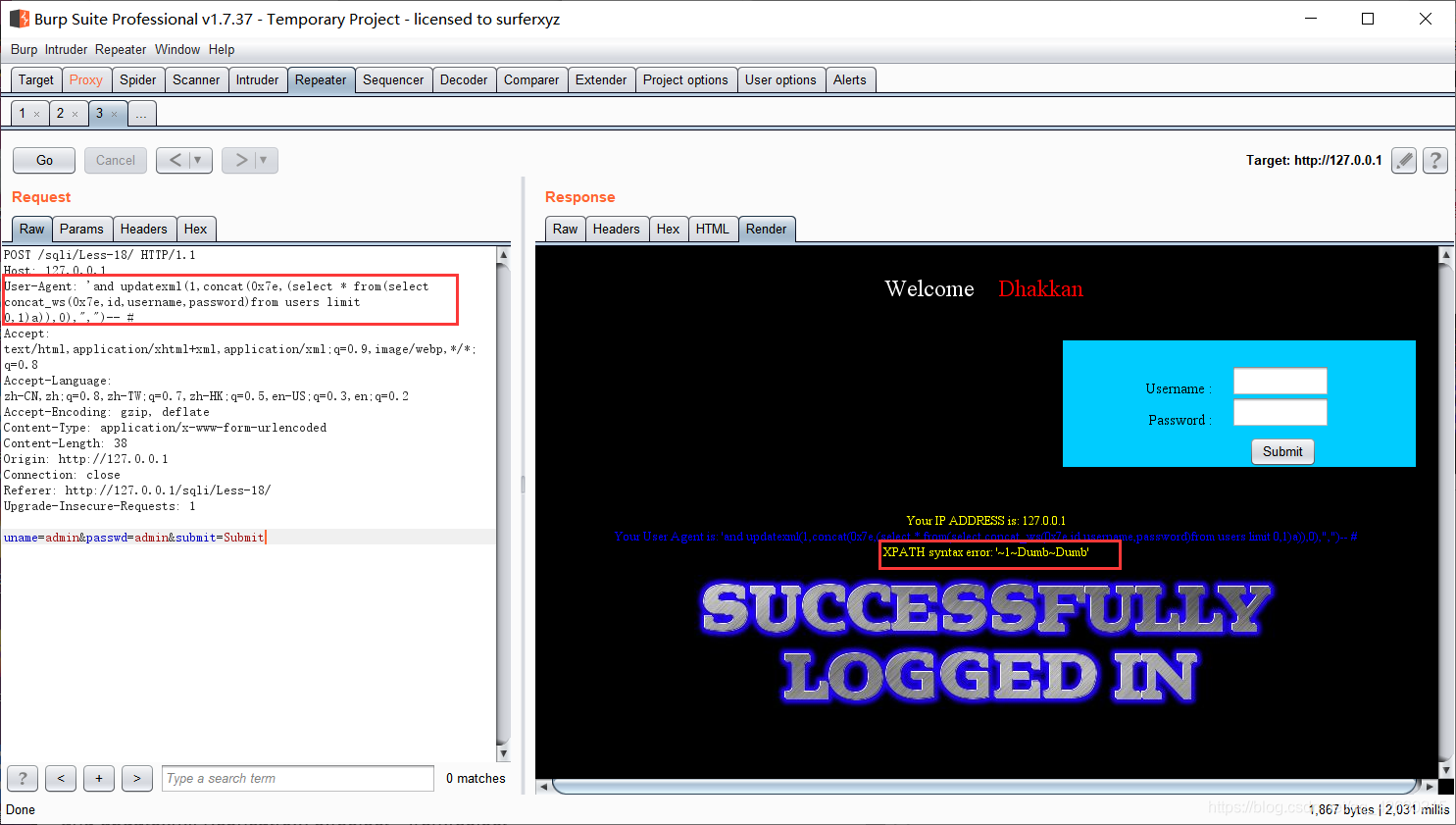Select the response Headers tab
The height and width of the screenshot is (825, 1456).
(617, 229)
